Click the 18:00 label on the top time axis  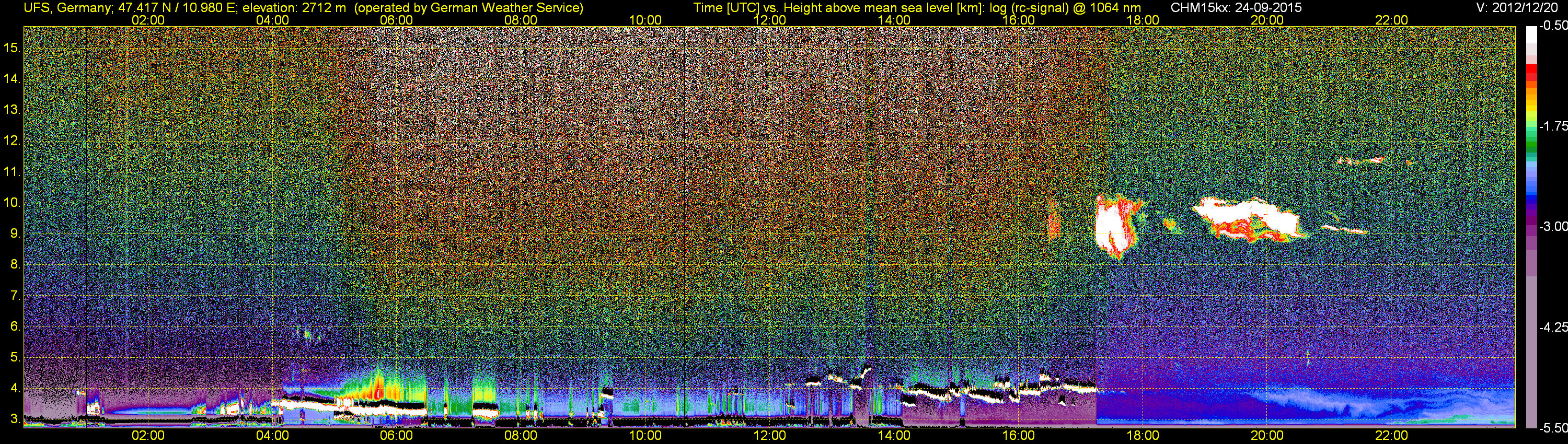tap(1143, 20)
